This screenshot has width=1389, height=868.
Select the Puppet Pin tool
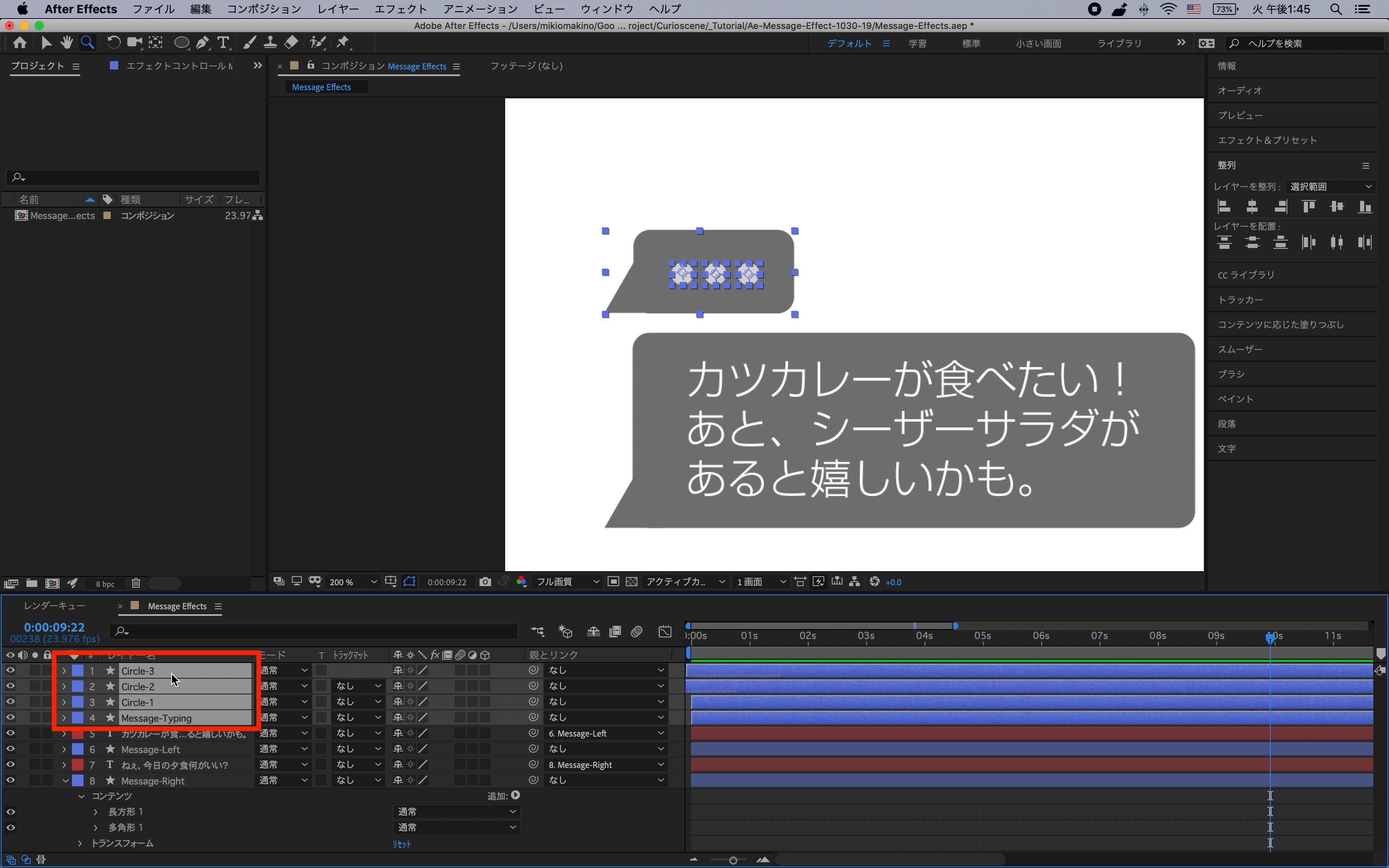(343, 43)
